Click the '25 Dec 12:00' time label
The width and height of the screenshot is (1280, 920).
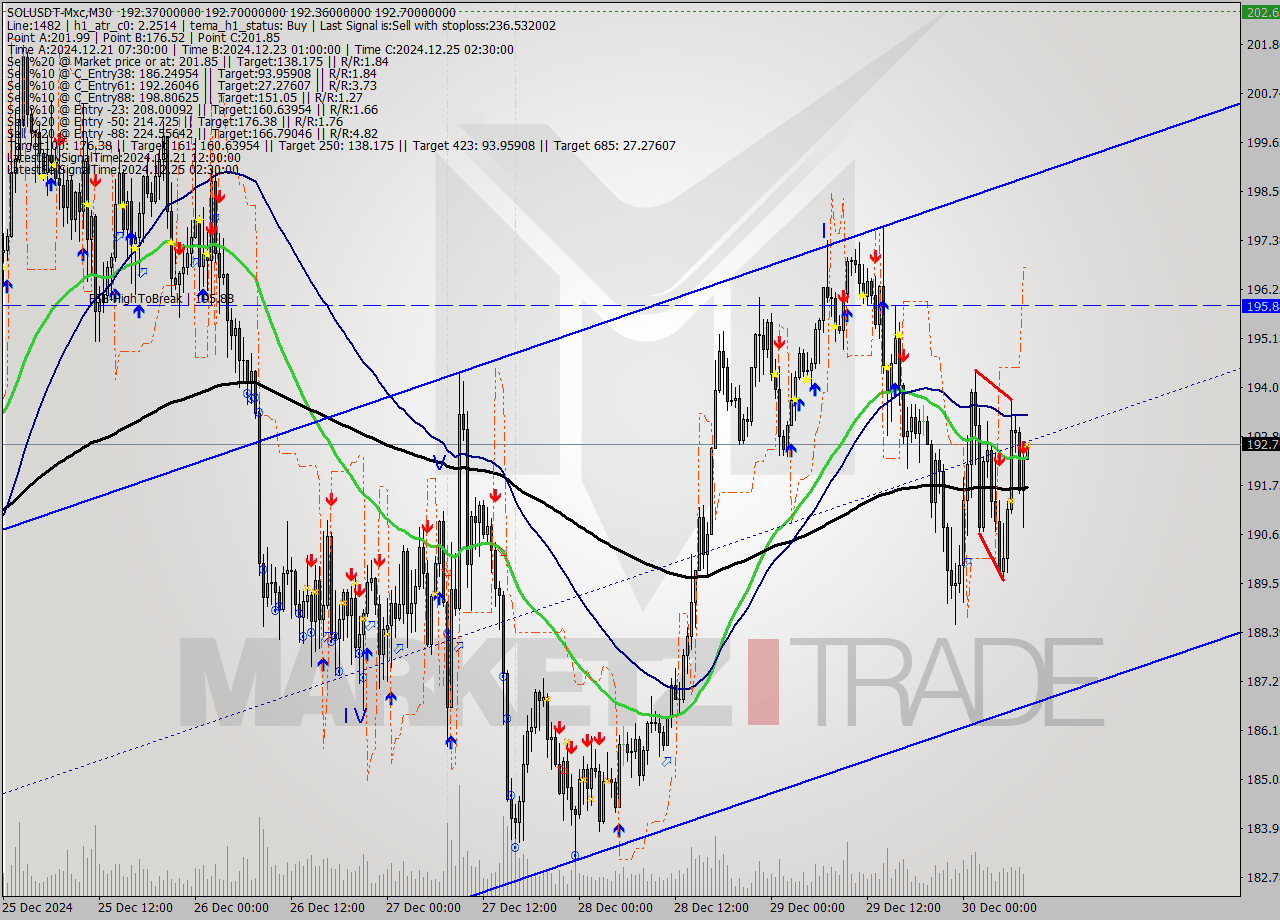pyautogui.click(x=137, y=908)
